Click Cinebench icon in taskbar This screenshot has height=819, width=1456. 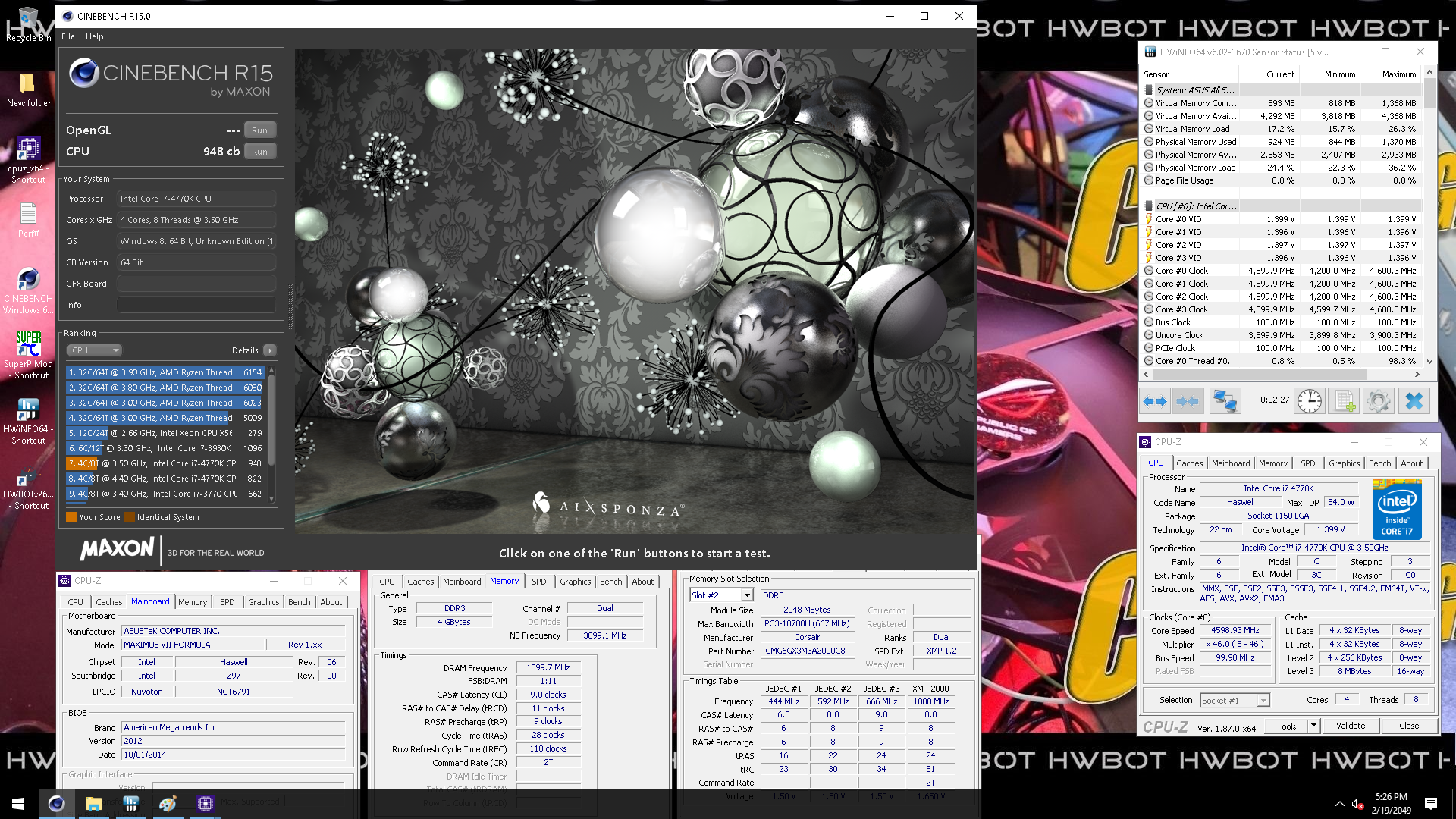point(56,803)
